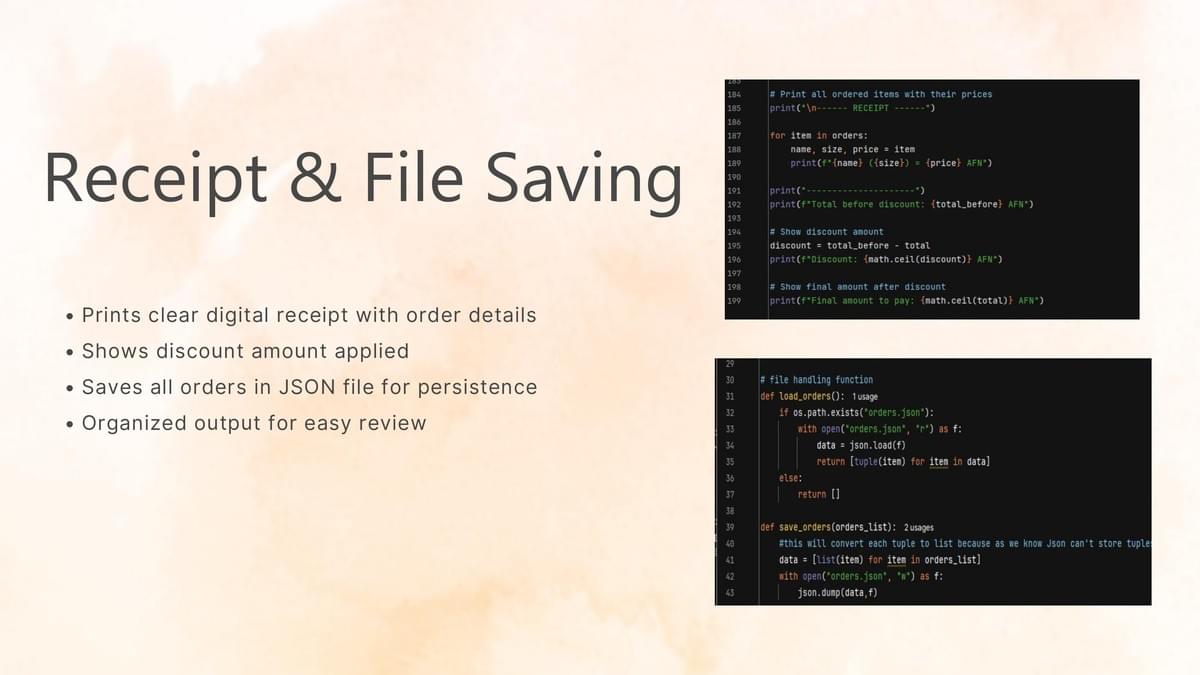Click the print line "Final amount to pay"
This screenshot has height=675, width=1200.
(907, 301)
